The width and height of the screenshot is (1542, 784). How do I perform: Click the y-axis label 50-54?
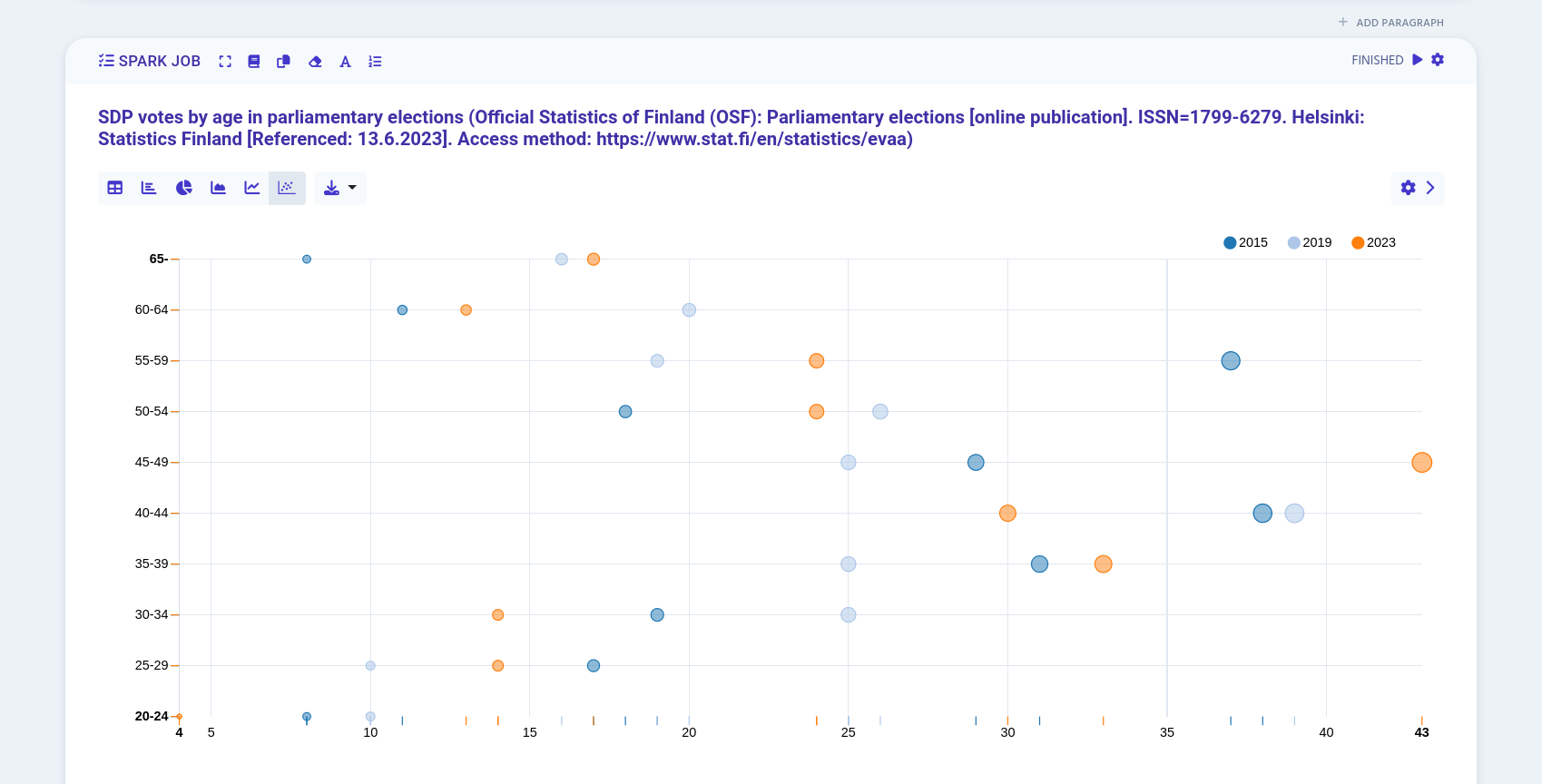tap(152, 411)
